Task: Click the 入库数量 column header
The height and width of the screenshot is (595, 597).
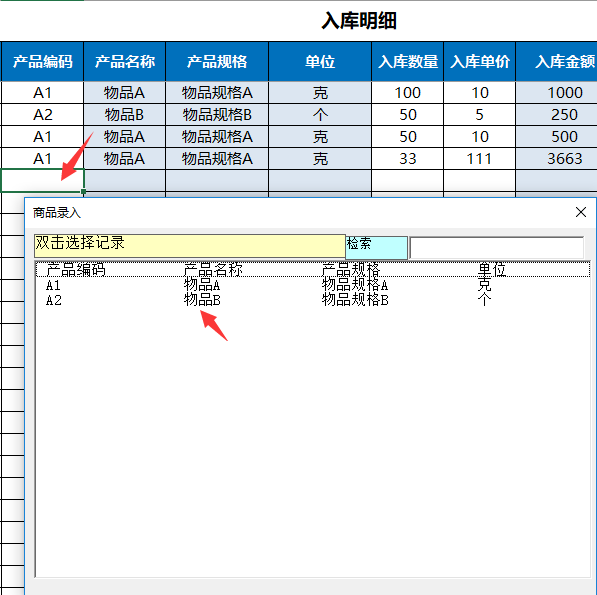Action: pyautogui.click(x=407, y=61)
